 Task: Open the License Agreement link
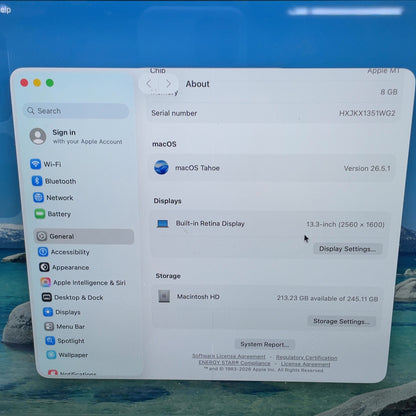coord(305,364)
